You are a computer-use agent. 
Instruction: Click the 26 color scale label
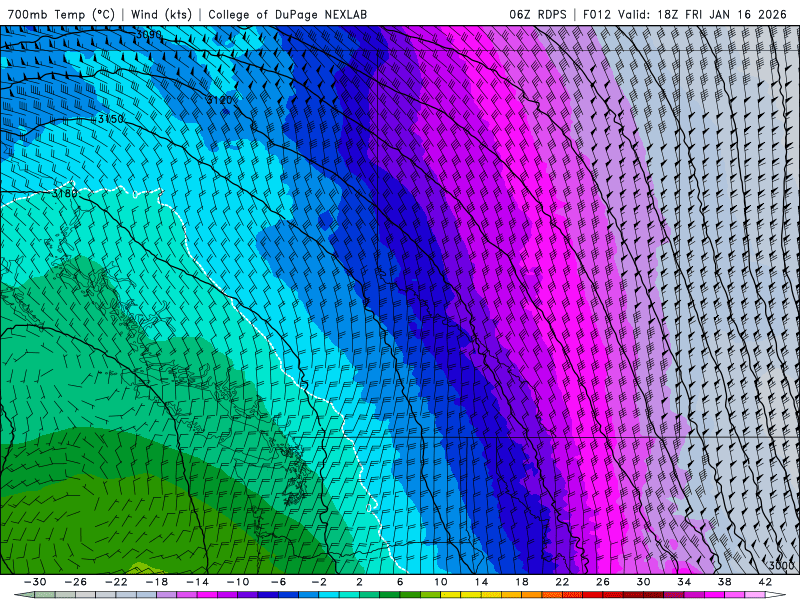(x=603, y=582)
